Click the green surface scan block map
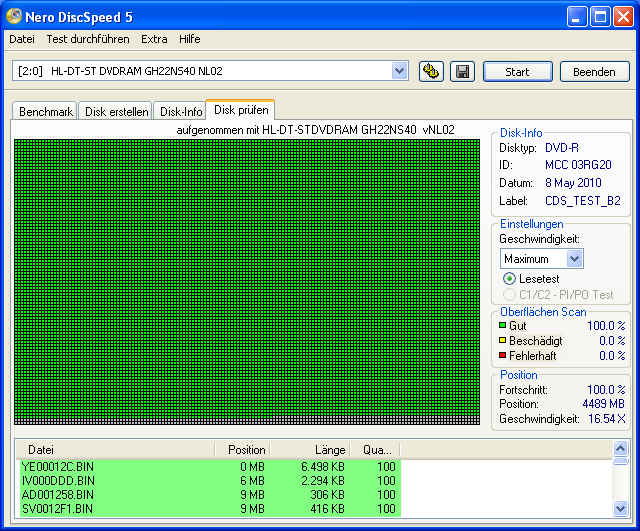The image size is (640, 531). point(247,282)
